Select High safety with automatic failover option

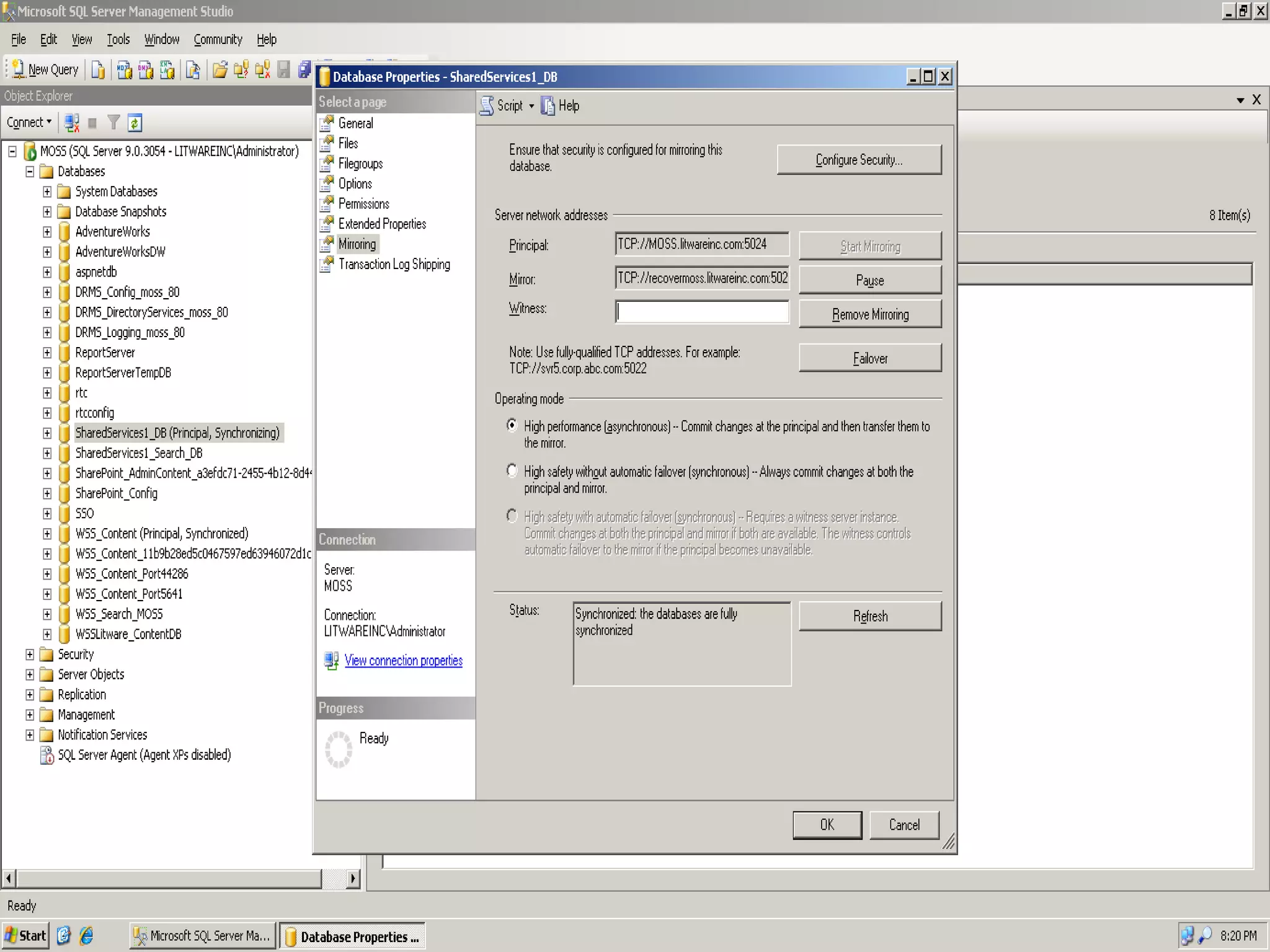coord(512,516)
